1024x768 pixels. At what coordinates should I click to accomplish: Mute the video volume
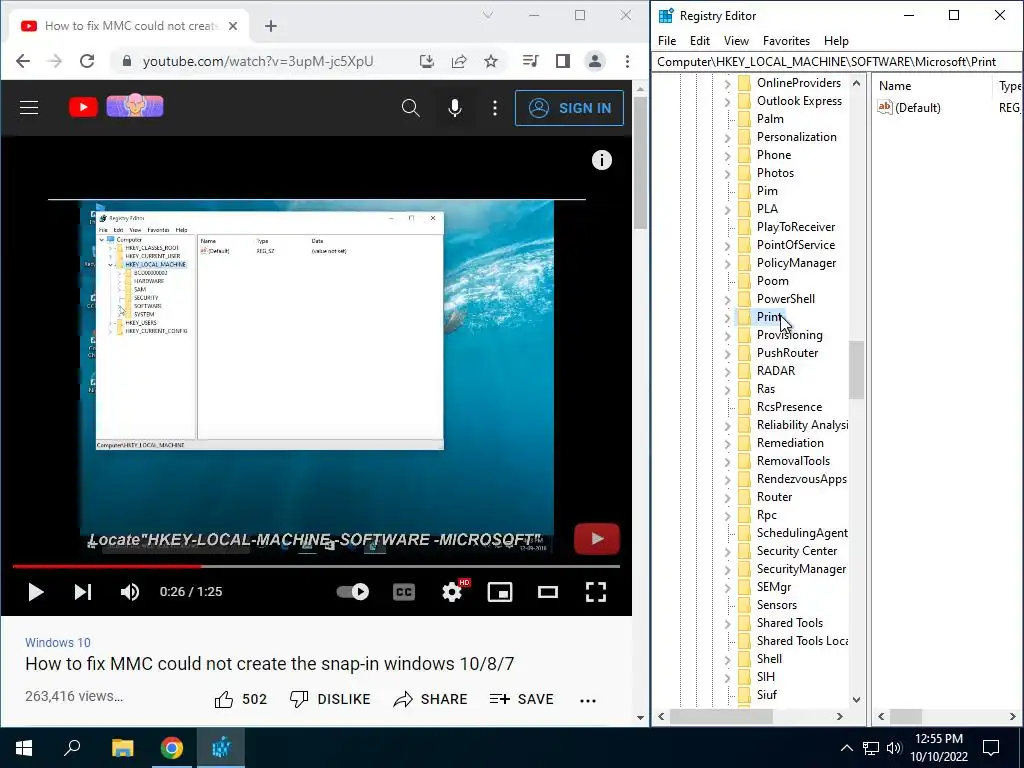pos(130,592)
